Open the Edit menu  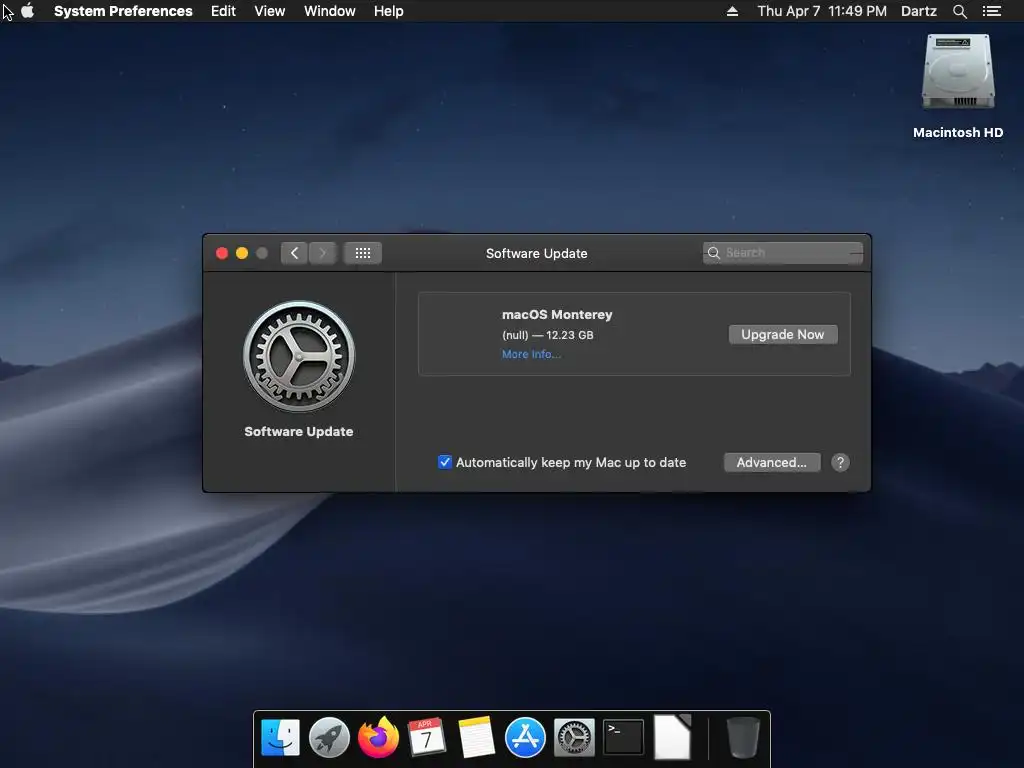[223, 11]
